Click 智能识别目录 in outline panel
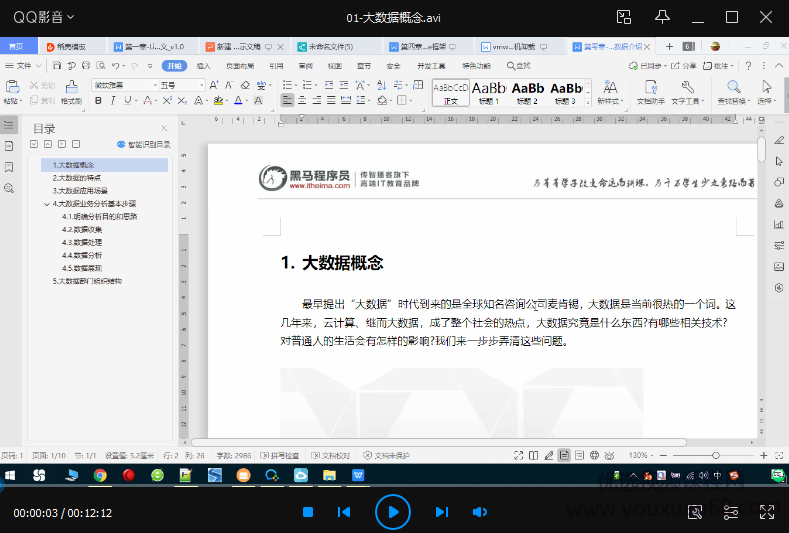The height and width of the screenshot is (533, 789). pyautogui.click(x=144, y=144)
